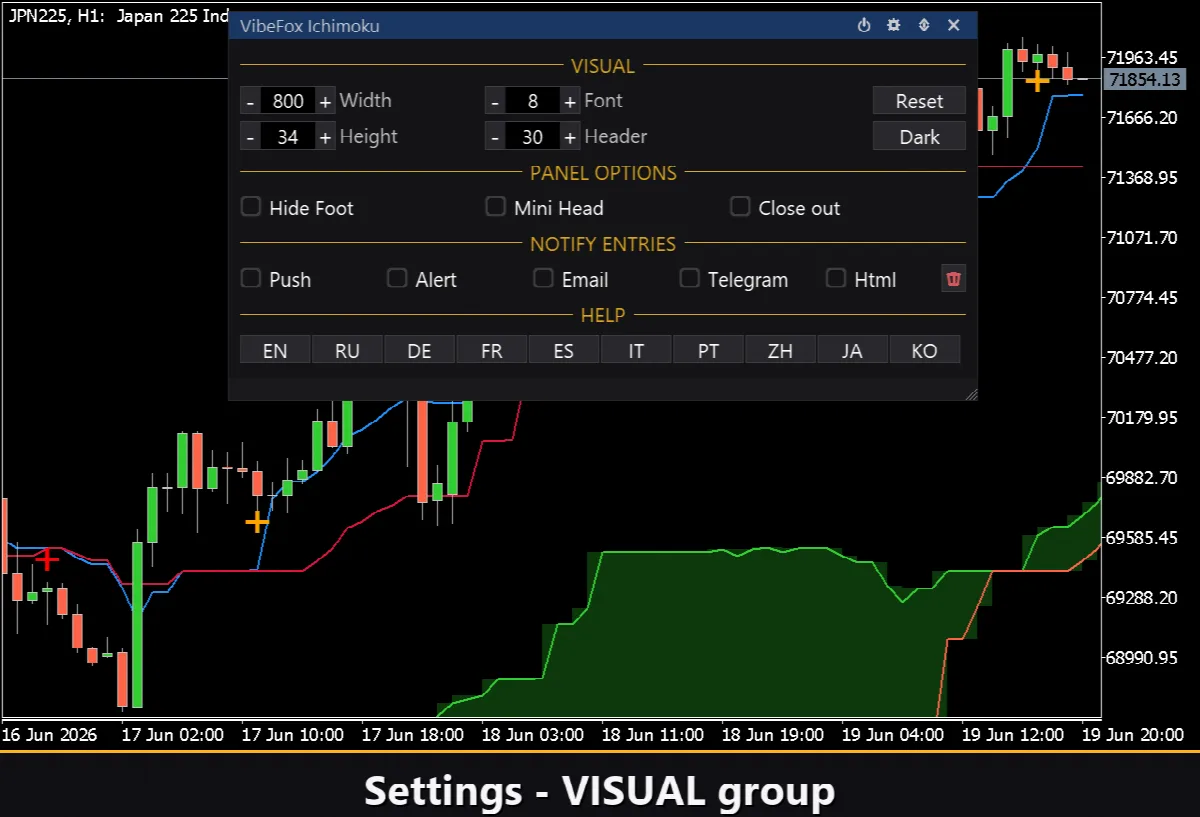The image size is (1200, 817).
Task: Click the orange plus marker near 71854.13
Action: 1038,79
